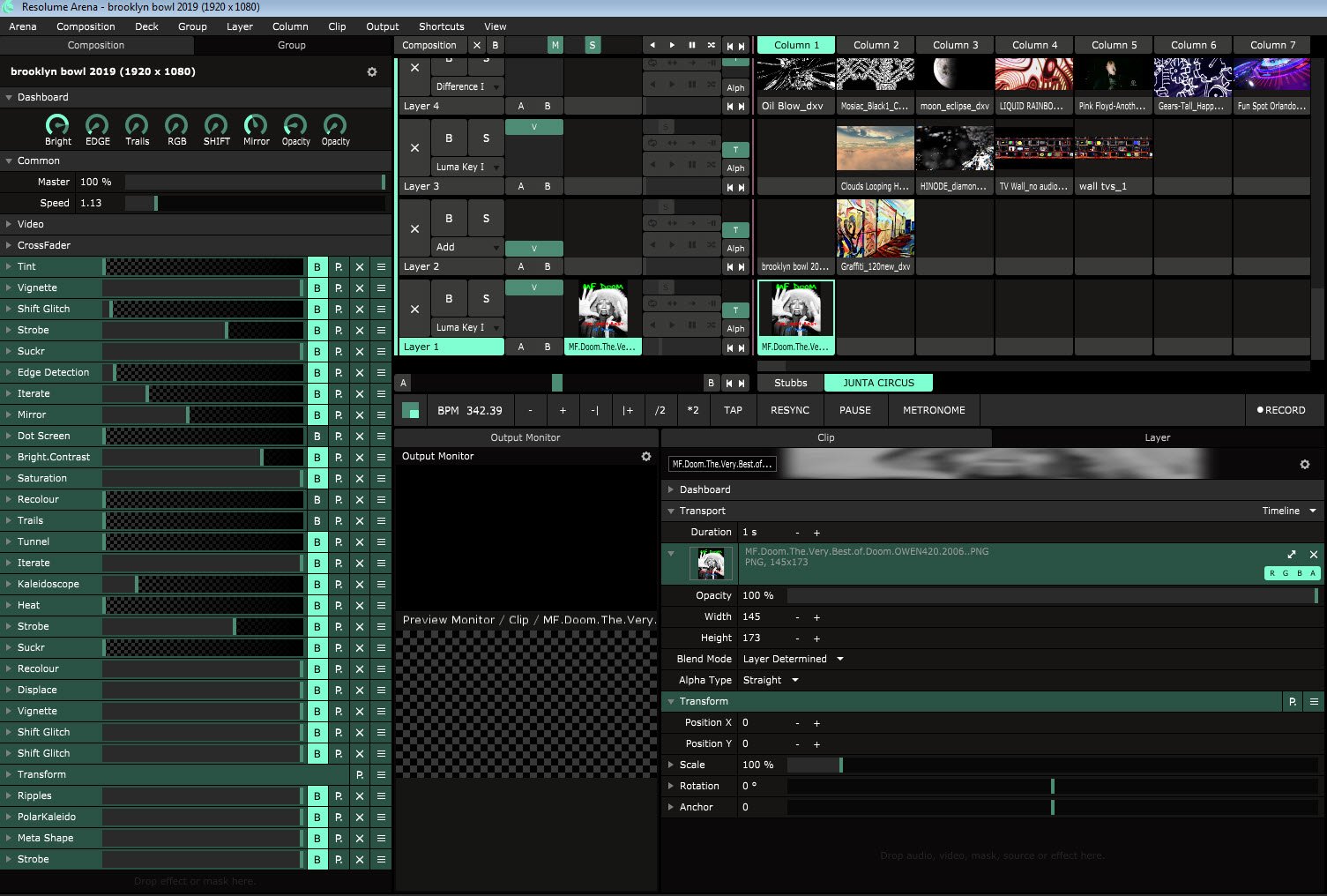Open Layer 2 Add blend mode dropdown
This screenshot has height=896, width=1327.
point(467,248)
